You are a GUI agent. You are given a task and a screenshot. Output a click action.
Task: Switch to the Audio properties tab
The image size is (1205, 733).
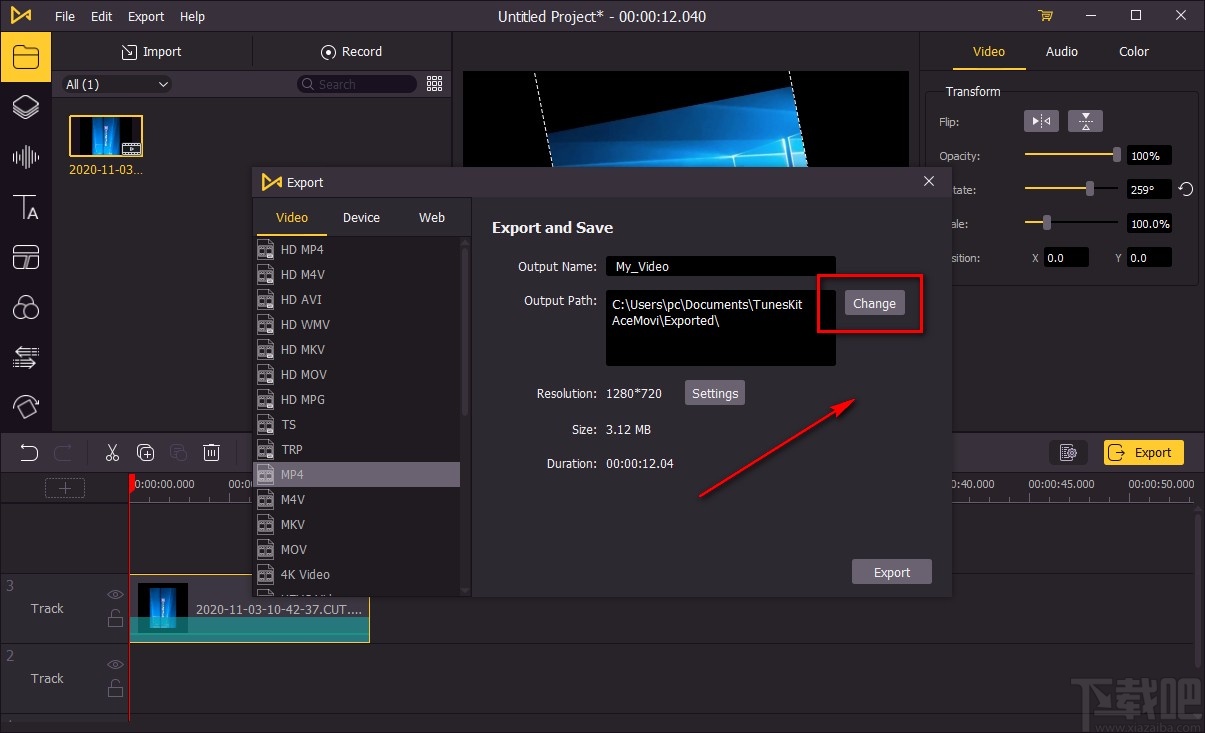pyautogui.click(x=1062, y=51)
